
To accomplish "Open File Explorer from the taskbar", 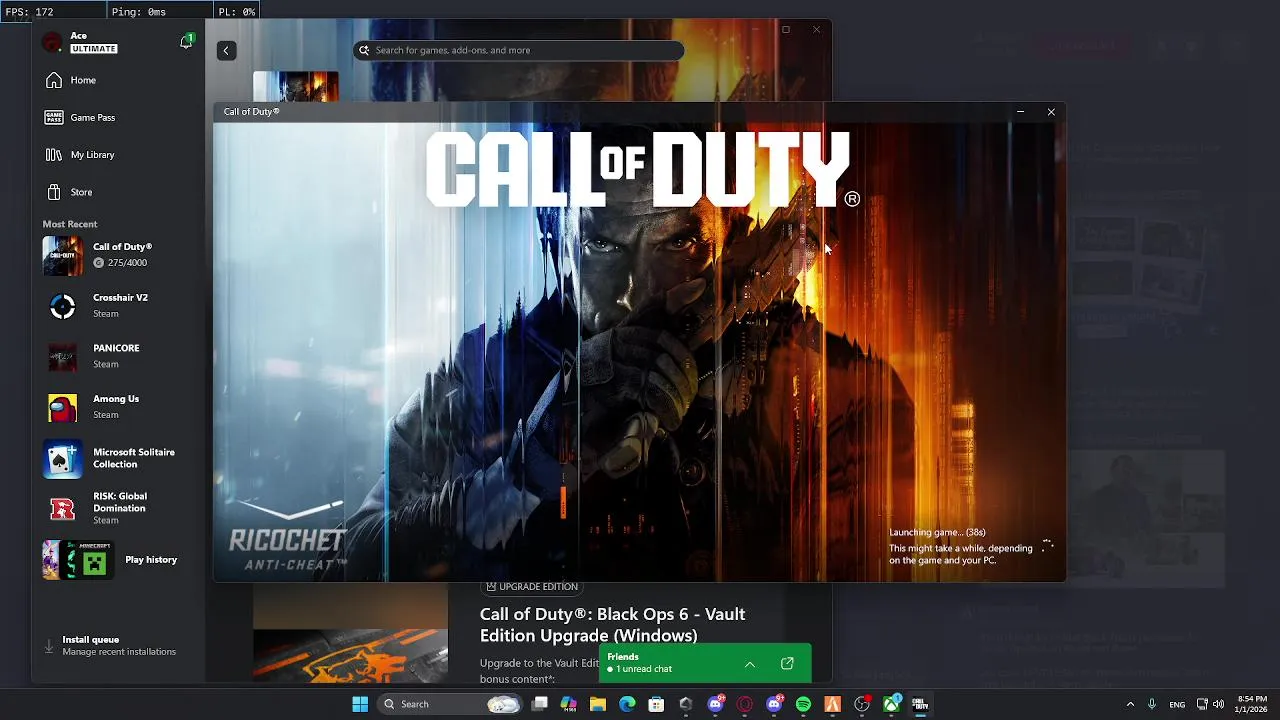I will (x=598, y=704).
